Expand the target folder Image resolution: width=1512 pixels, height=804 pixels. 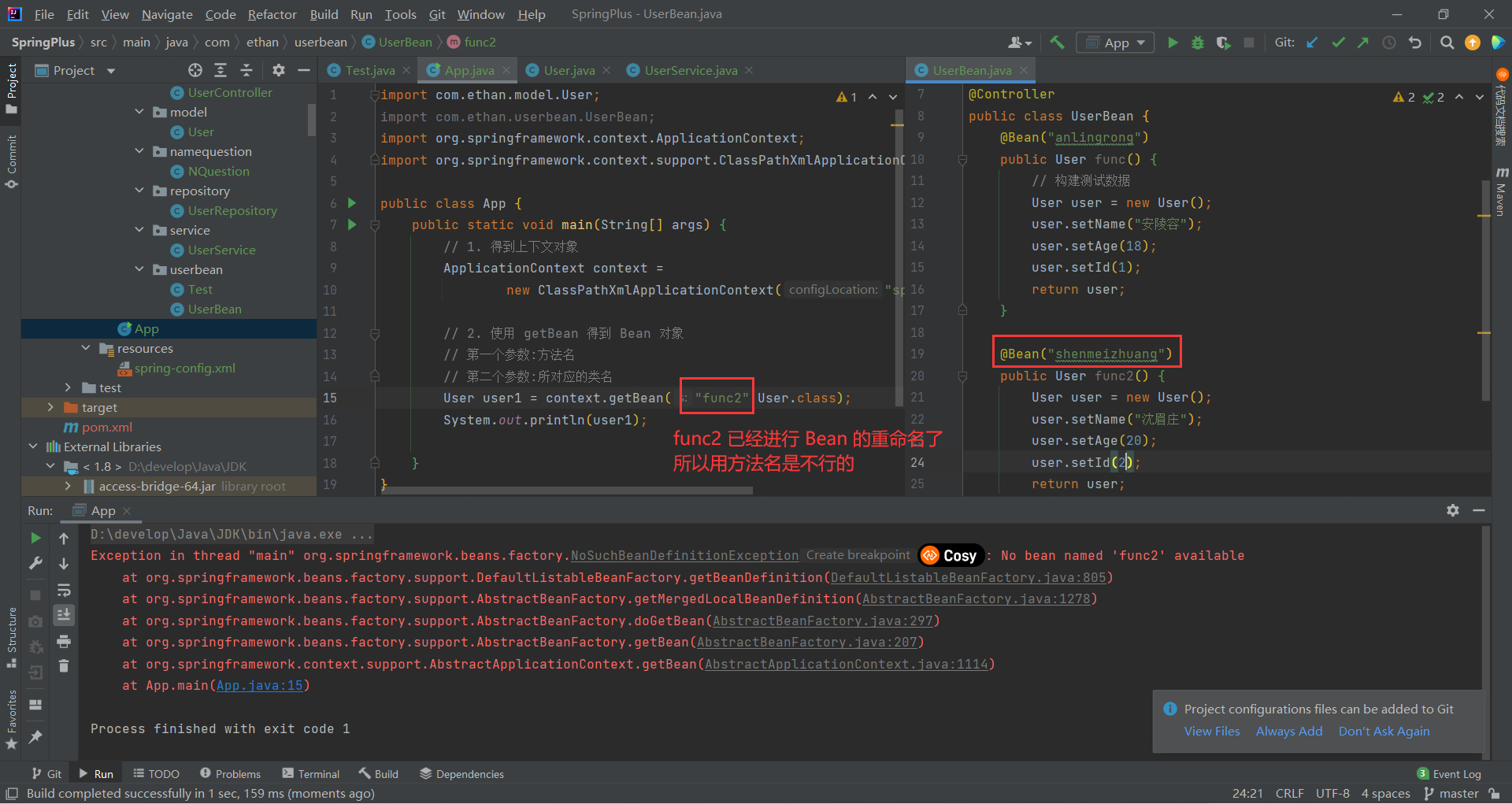pos(50,407)
